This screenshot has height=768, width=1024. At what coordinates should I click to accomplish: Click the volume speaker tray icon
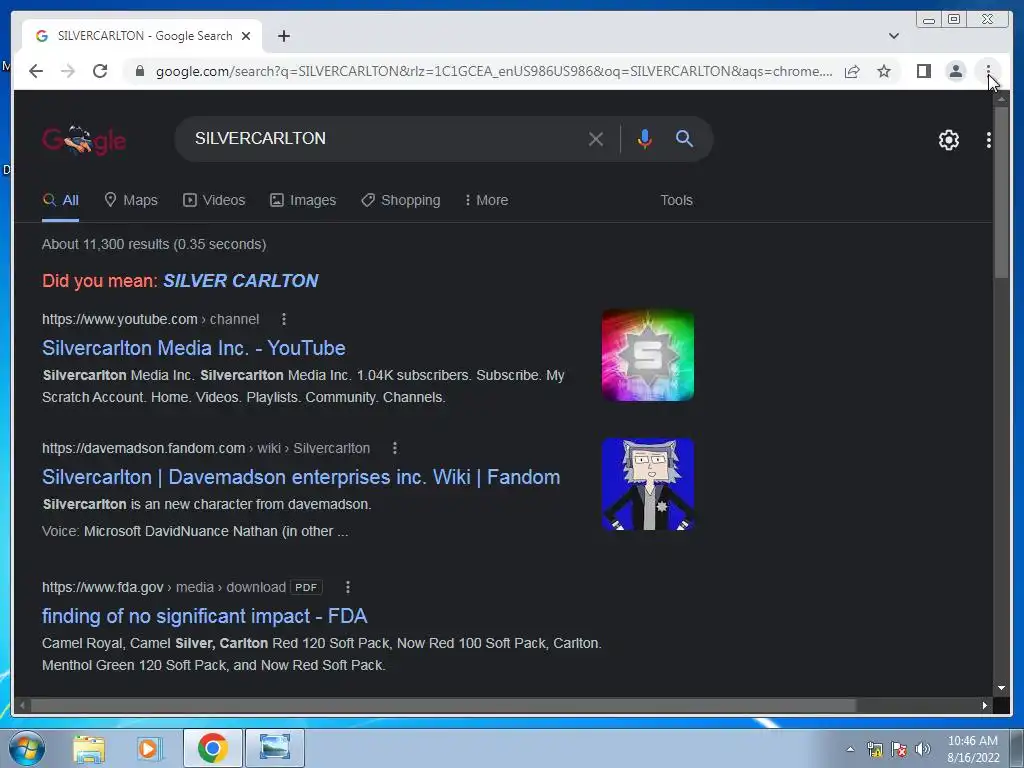[x=923, y=749]
